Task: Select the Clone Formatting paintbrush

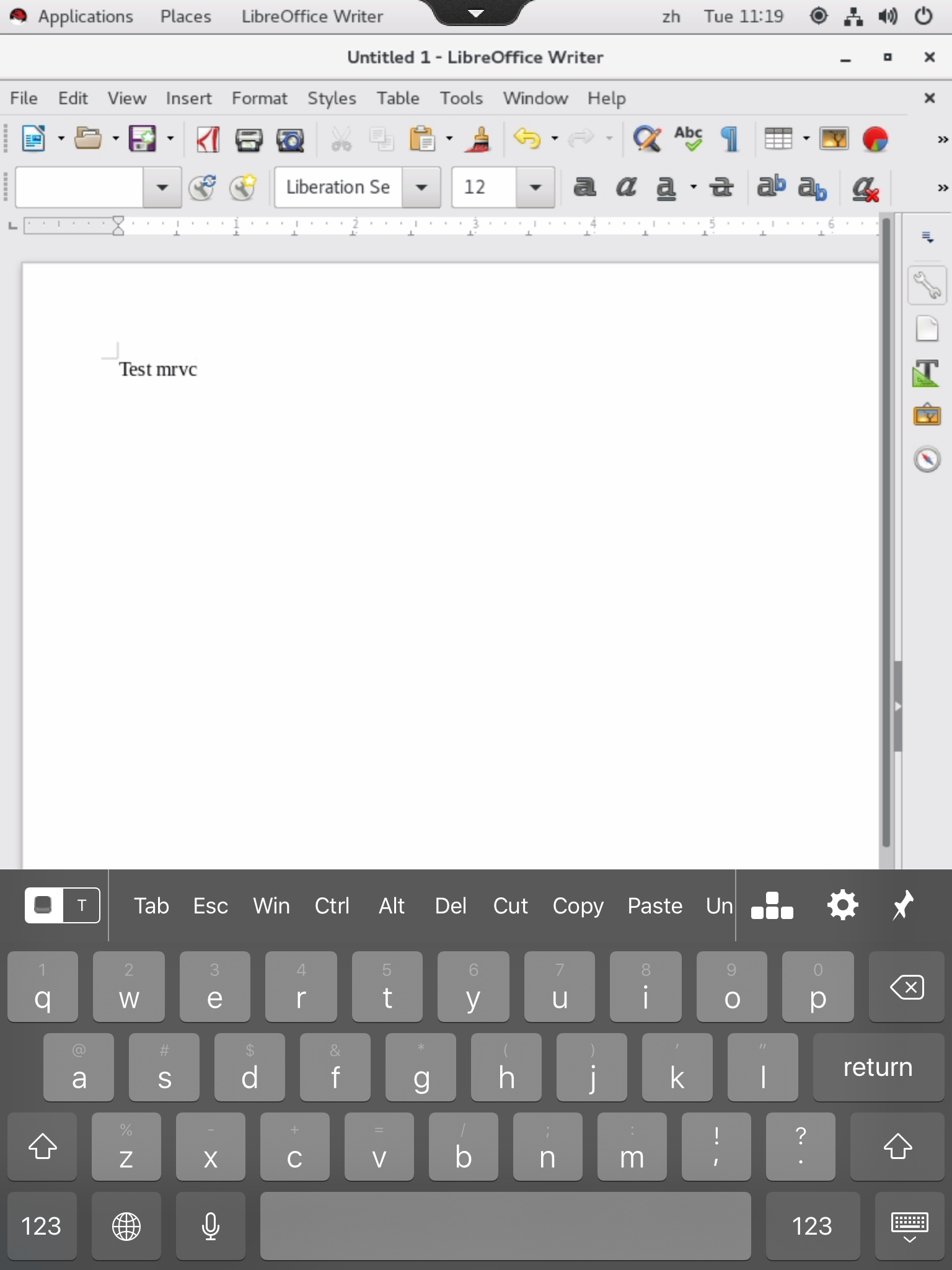Action: click(478, 139)
